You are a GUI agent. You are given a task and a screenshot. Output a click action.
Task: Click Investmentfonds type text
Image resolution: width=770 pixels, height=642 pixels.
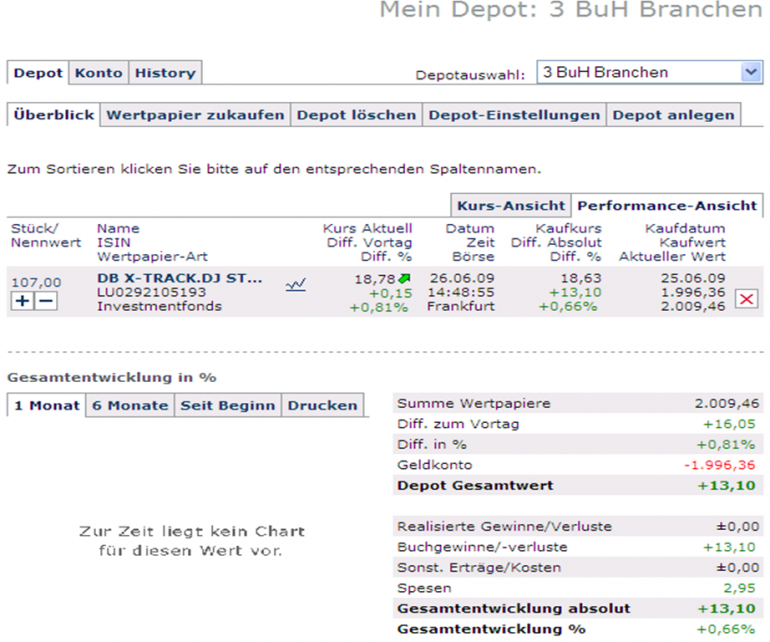click(160, 307)
